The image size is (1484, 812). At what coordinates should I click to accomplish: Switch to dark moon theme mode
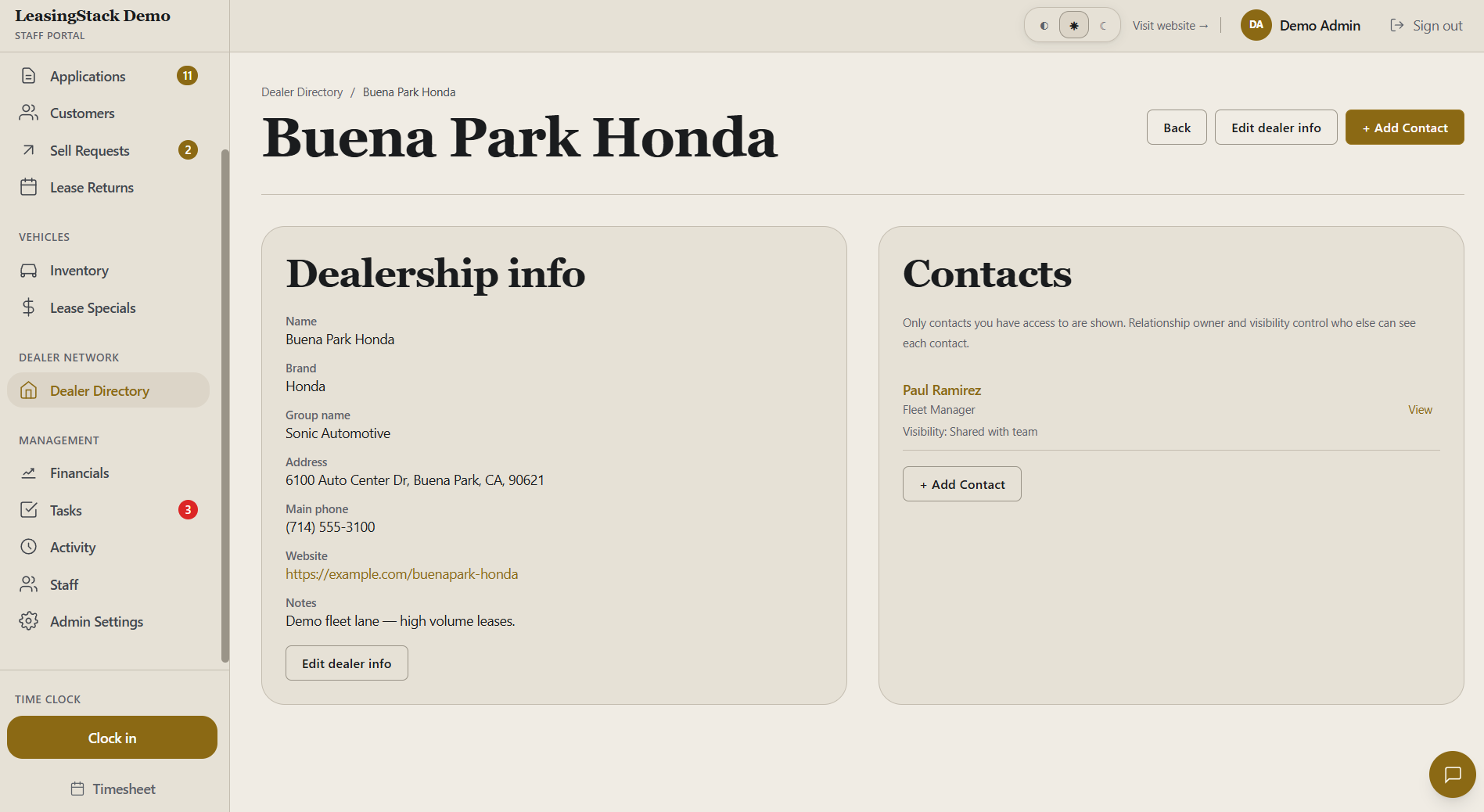click(x=1103, y=25)
